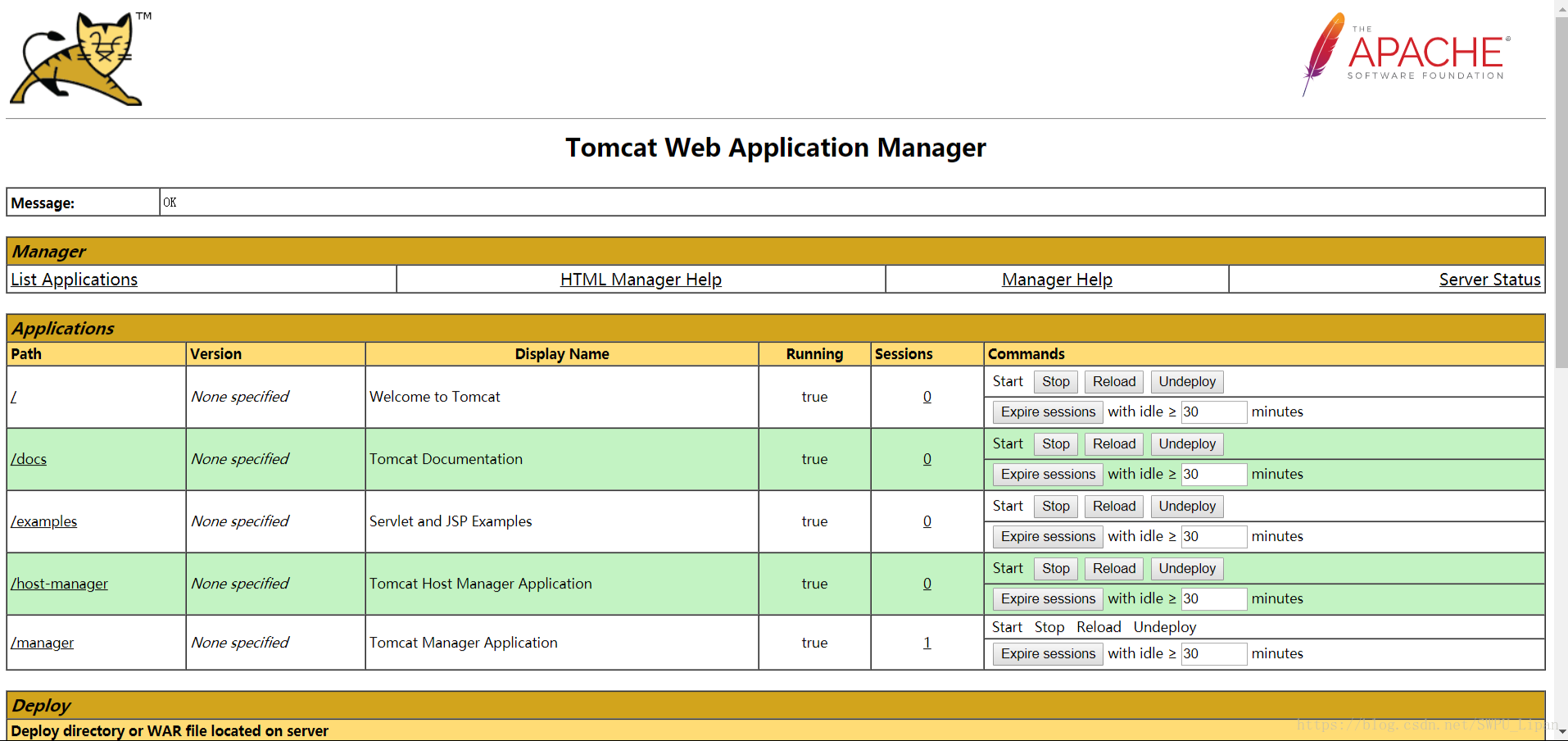Reload the Tomcat Documentation application
Viewport: 1568px width, 741px height.
1114,444
